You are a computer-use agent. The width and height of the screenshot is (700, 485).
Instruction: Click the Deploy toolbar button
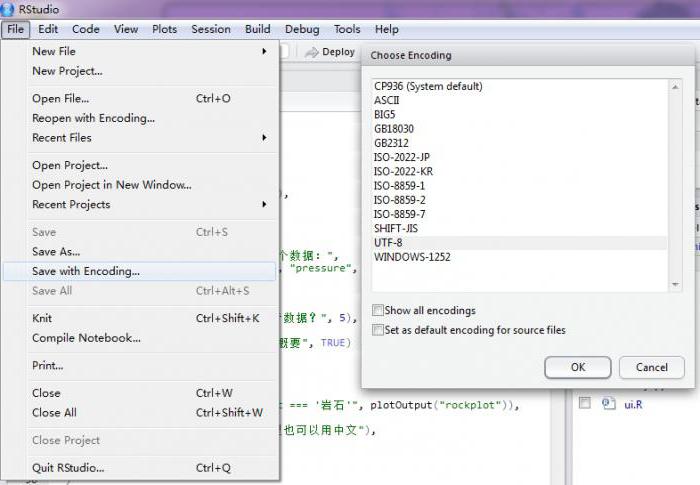[330, 52]
